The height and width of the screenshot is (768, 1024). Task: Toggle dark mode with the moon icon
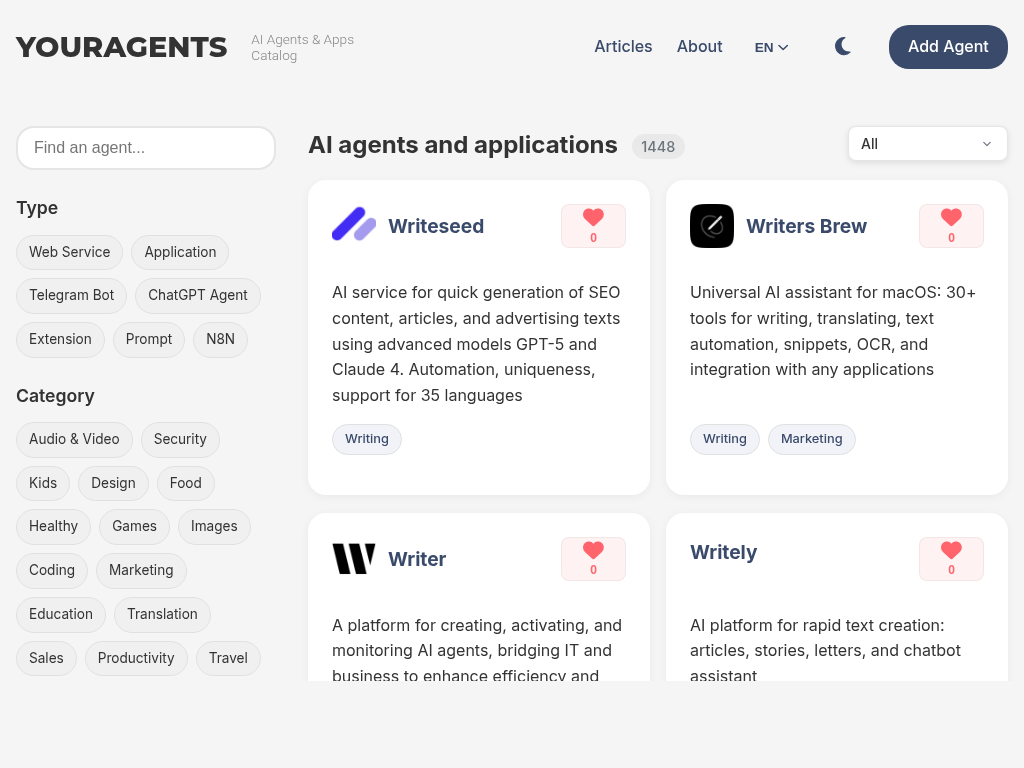(x=843, y=47)
